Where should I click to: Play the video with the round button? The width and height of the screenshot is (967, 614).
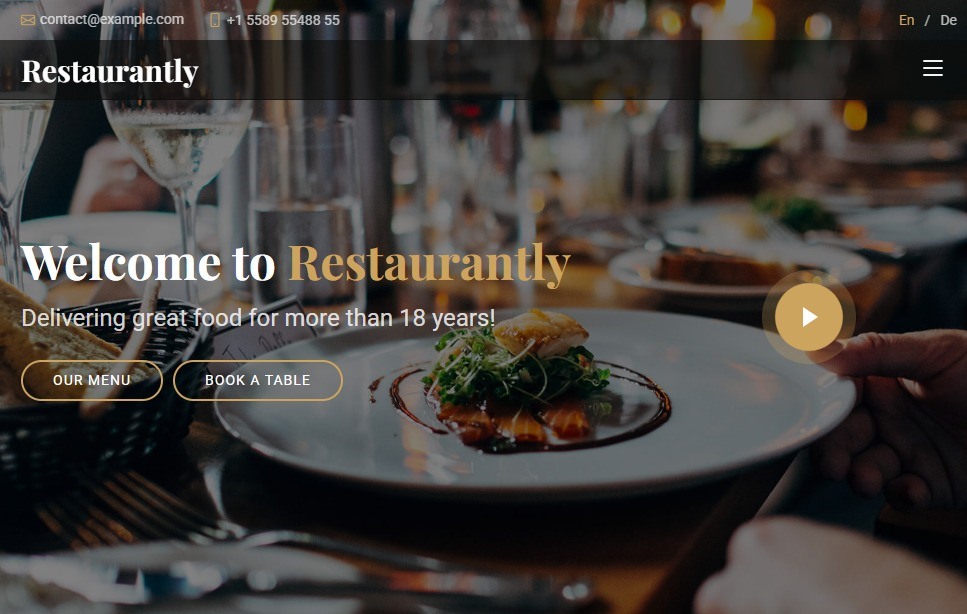809,317
